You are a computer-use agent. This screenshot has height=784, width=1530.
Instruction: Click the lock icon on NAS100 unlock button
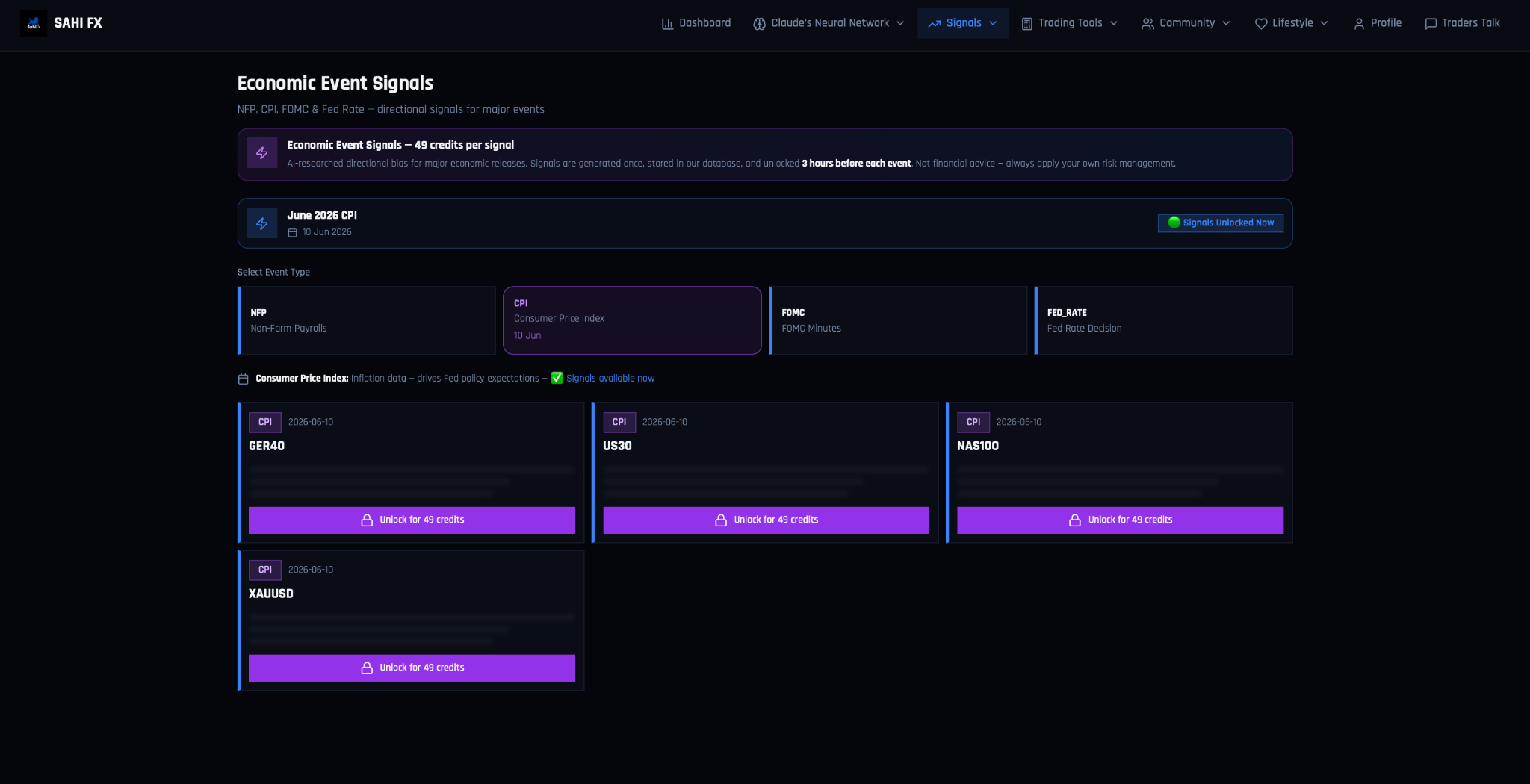[x=1075, y=520]
